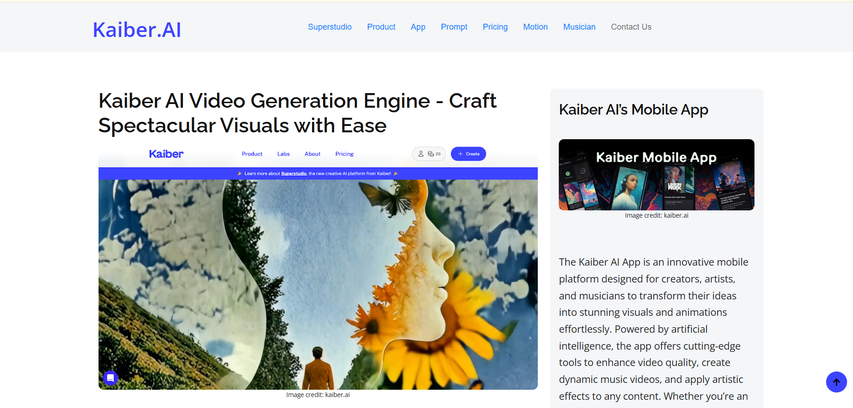The height and width of the screenshot is (408, 853).
Task: Visit the Musician nav link
Action: point(579,27)
